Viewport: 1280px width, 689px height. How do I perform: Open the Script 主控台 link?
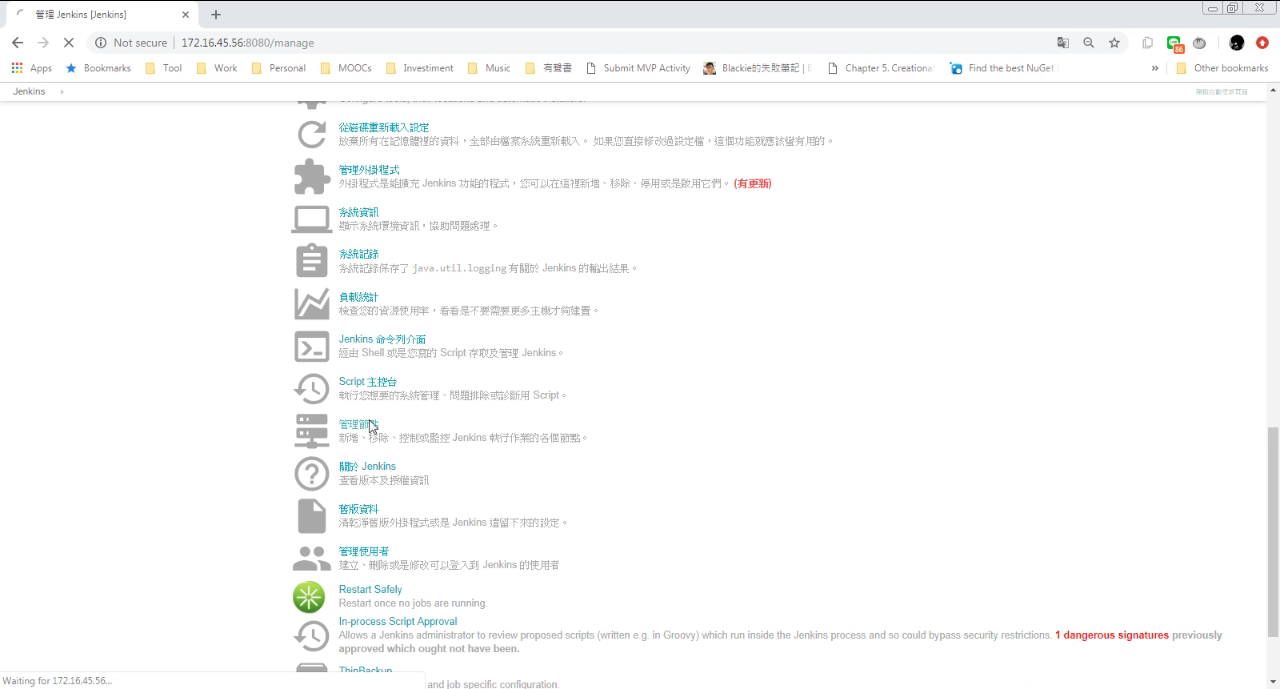click(368, 382)
